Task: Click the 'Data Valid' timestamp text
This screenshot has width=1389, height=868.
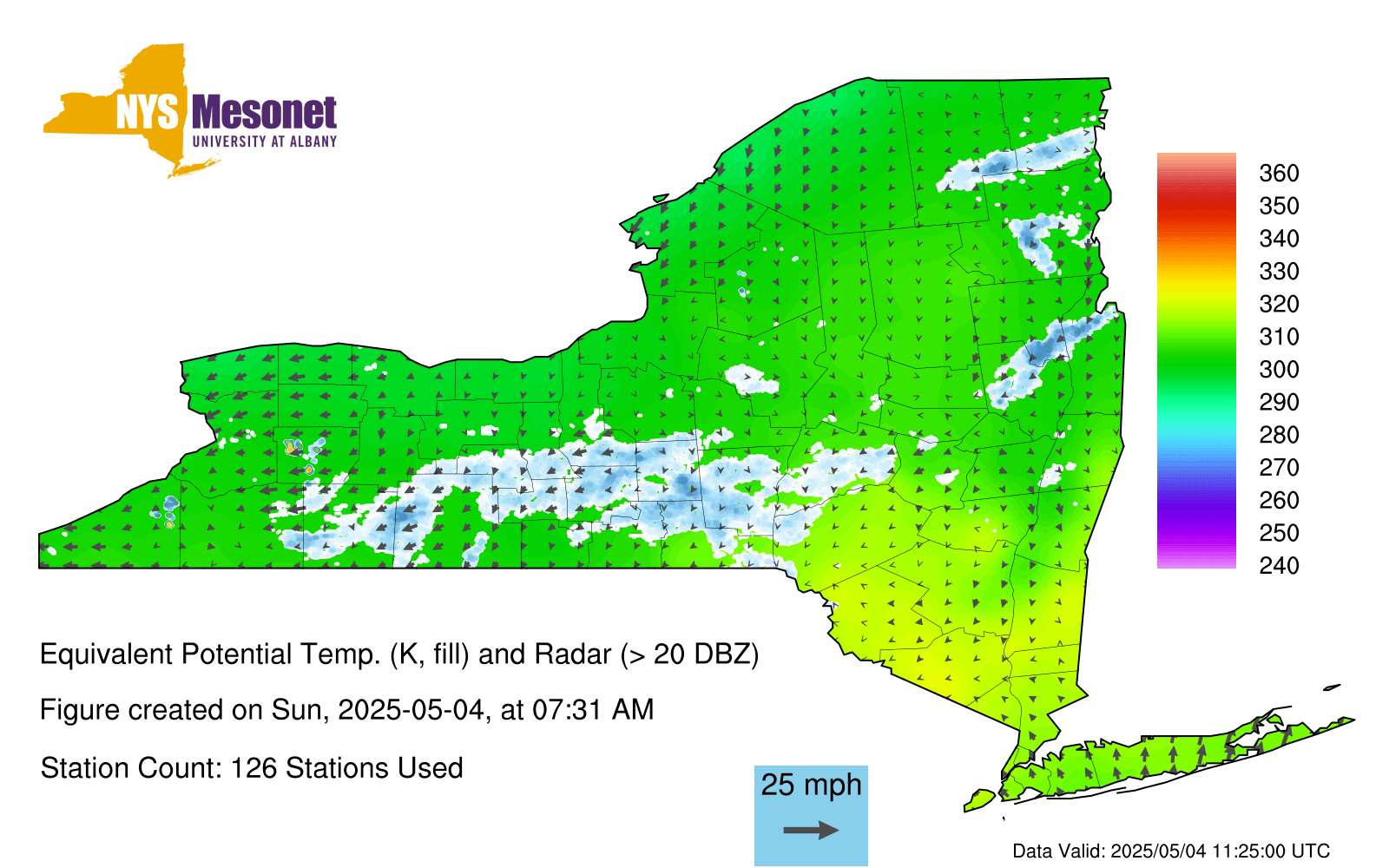Action: pos(1171,852)
